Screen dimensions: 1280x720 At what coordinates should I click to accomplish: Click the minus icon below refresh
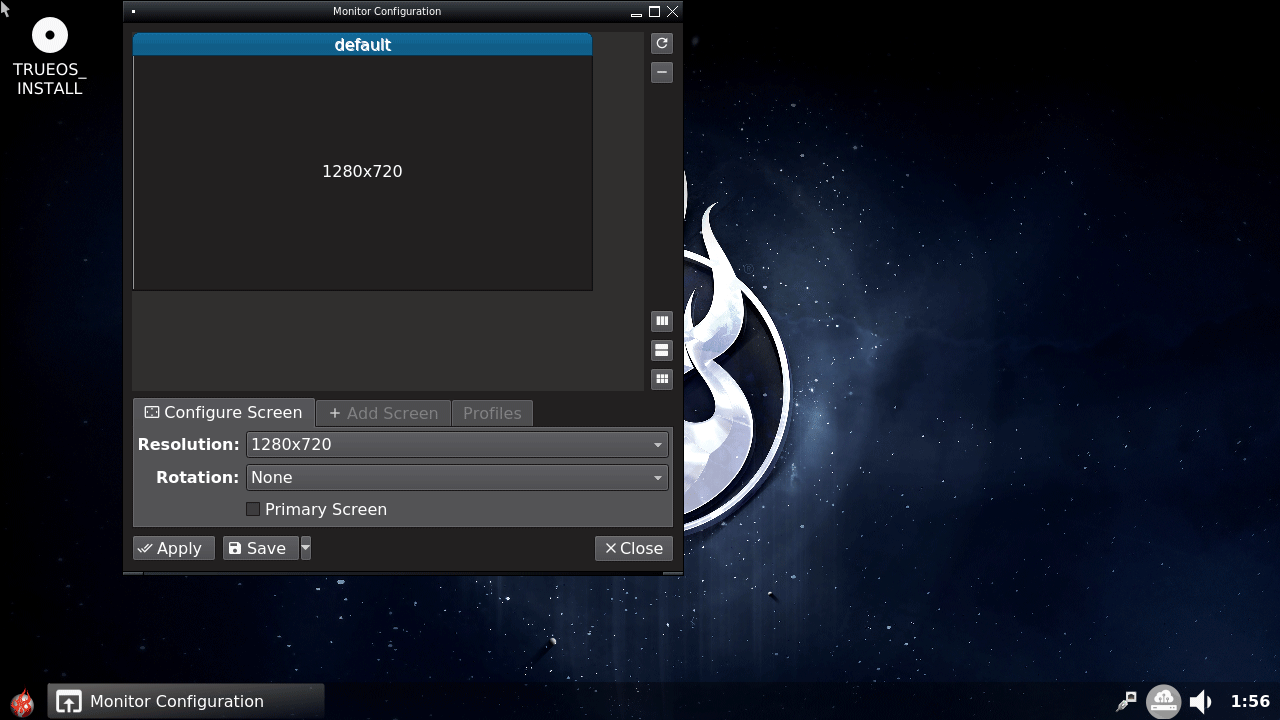click(662, 72)
